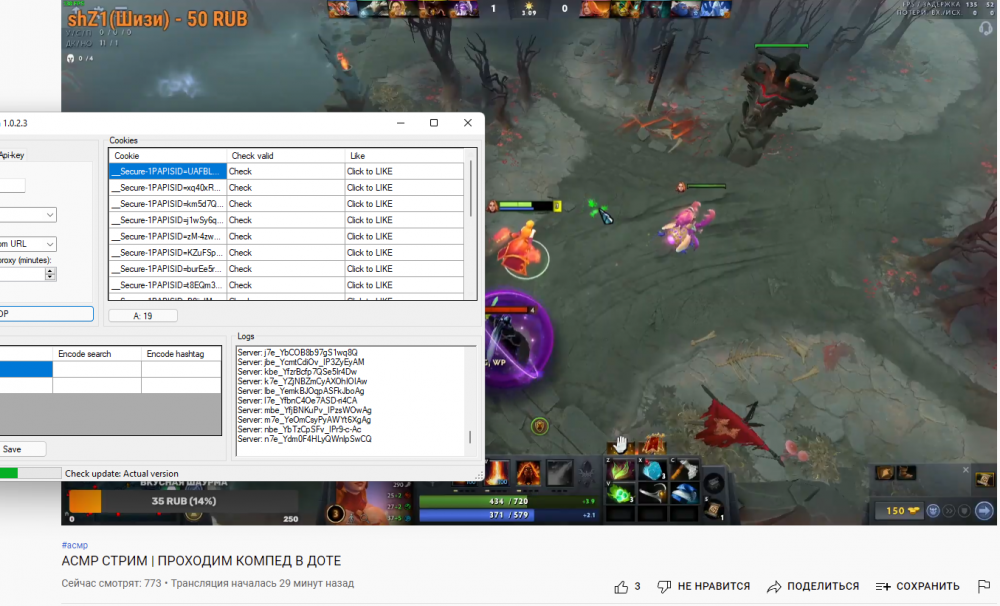
Task: Click the 35 RUB donation progress bar
Action: (x=183, y=500)
